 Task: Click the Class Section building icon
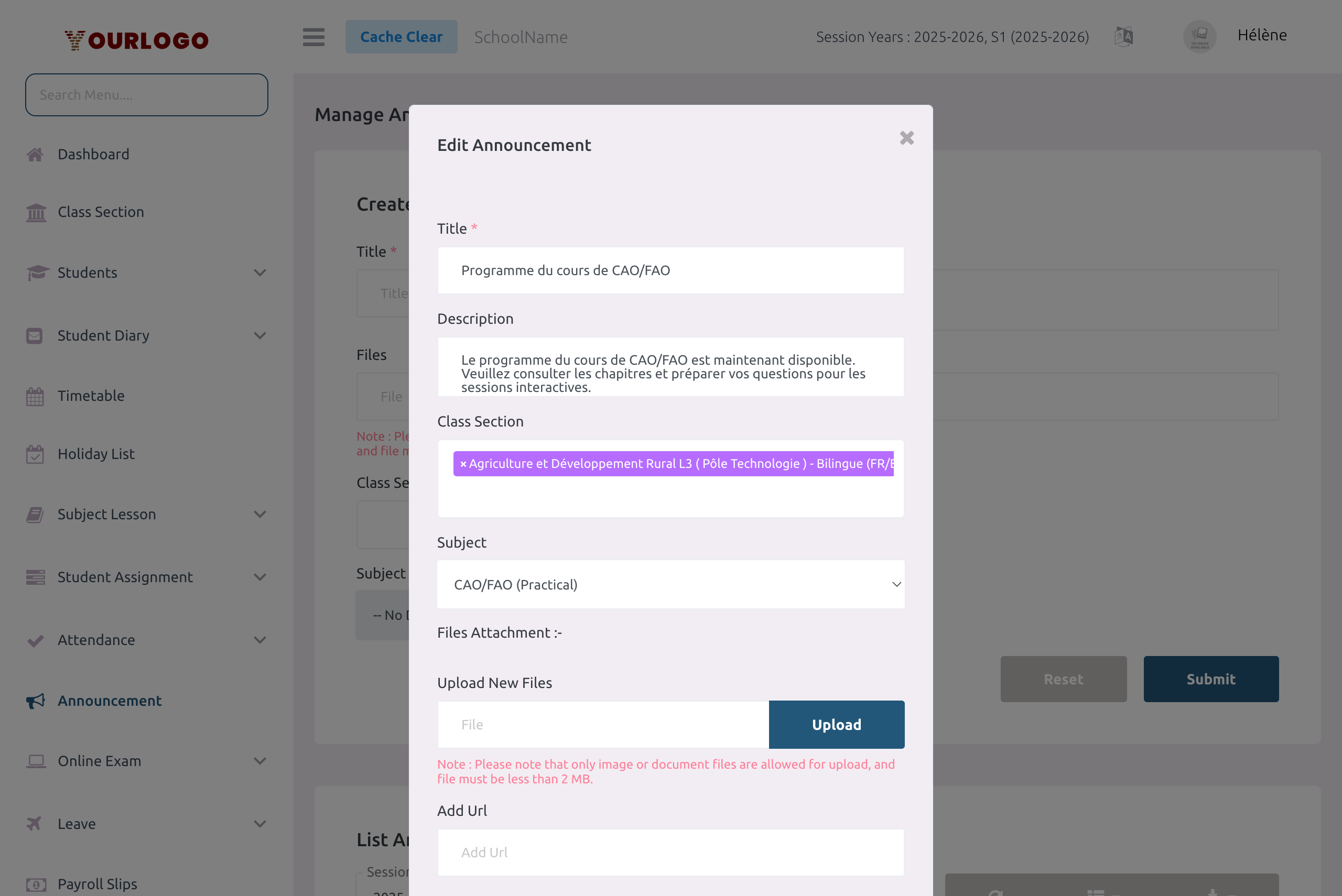(36, 212)
